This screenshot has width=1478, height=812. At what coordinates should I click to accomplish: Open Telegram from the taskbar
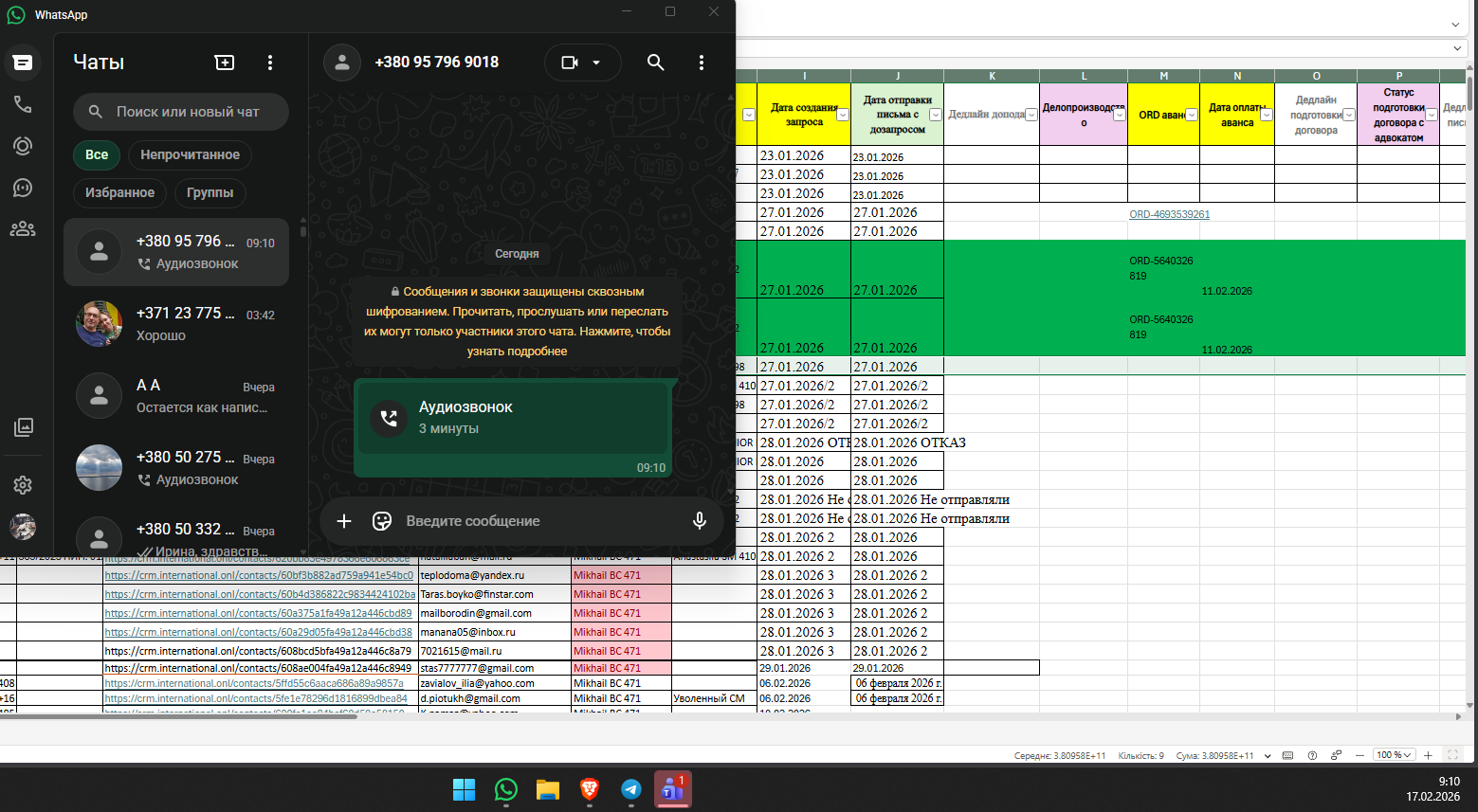click(x=630, y=789)
